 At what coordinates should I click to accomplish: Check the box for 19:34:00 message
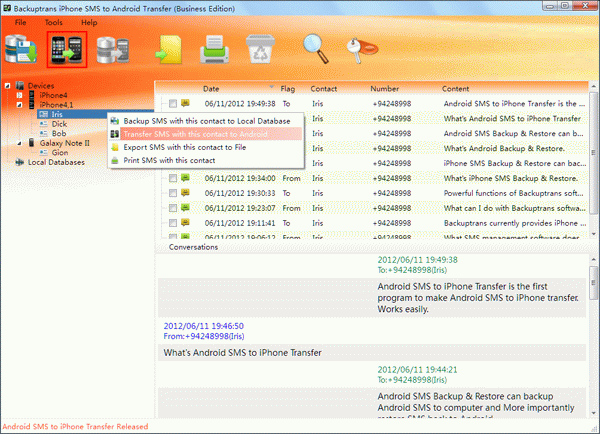point(173,178)
